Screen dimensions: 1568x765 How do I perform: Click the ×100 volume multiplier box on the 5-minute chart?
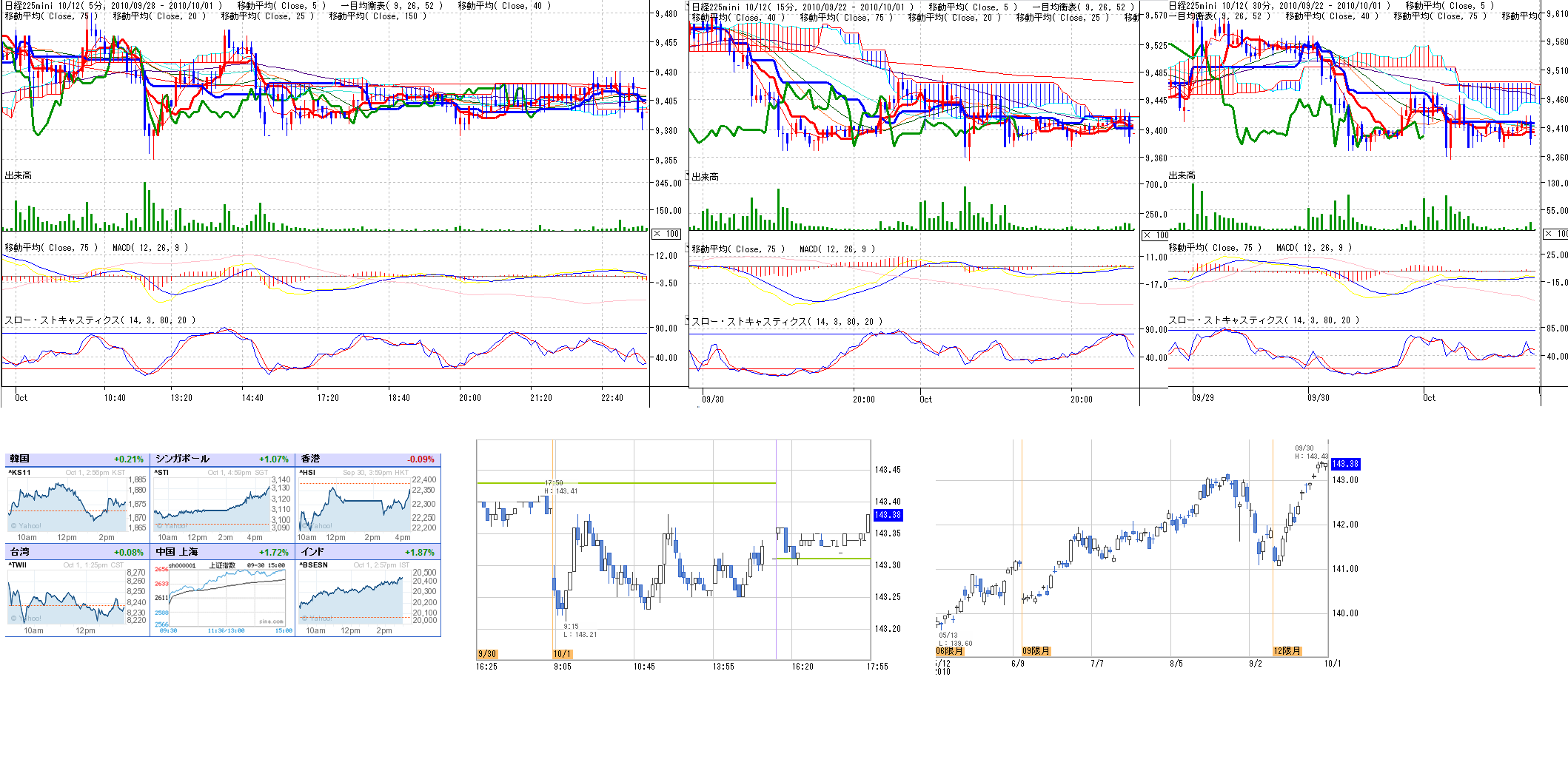pos(666,234)
